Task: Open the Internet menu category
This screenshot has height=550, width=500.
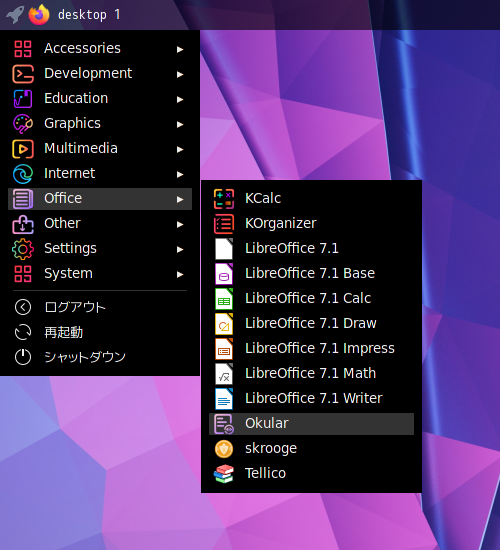Action: point(100,174)
